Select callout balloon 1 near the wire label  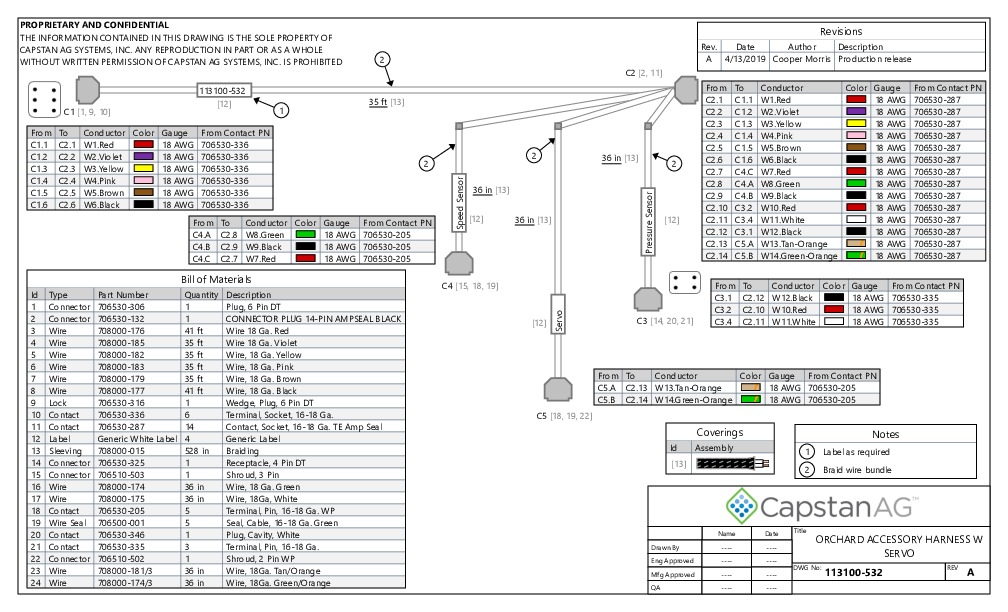point(281,109)
